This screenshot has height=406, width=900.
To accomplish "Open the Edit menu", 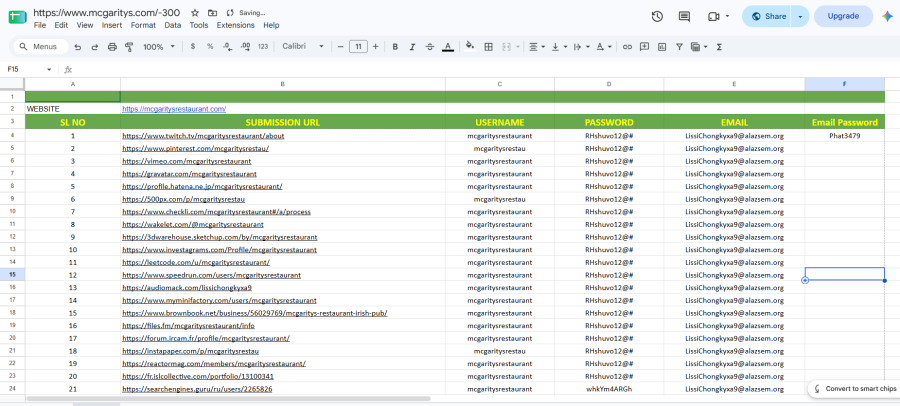I will (x=61, y=25).
